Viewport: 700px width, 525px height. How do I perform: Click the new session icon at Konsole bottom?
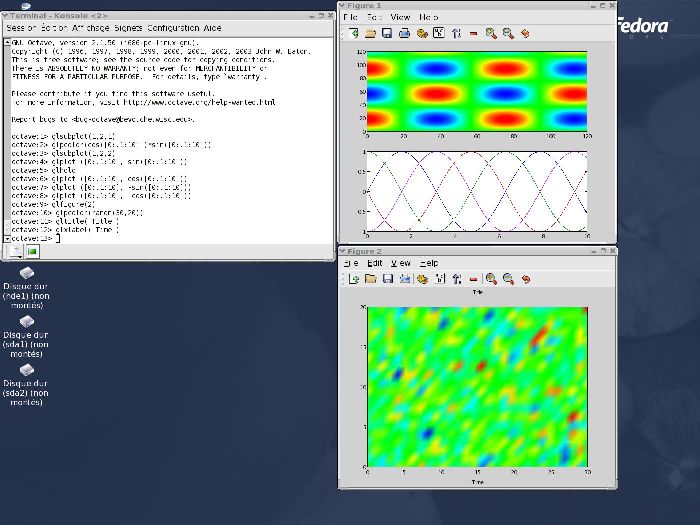tap(14, 251)
